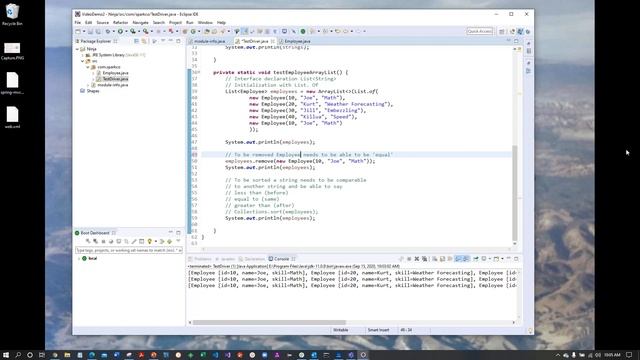Click the taskbar clock
The height and width of the screenshot is (360, 640).
[x=612, y=355]
